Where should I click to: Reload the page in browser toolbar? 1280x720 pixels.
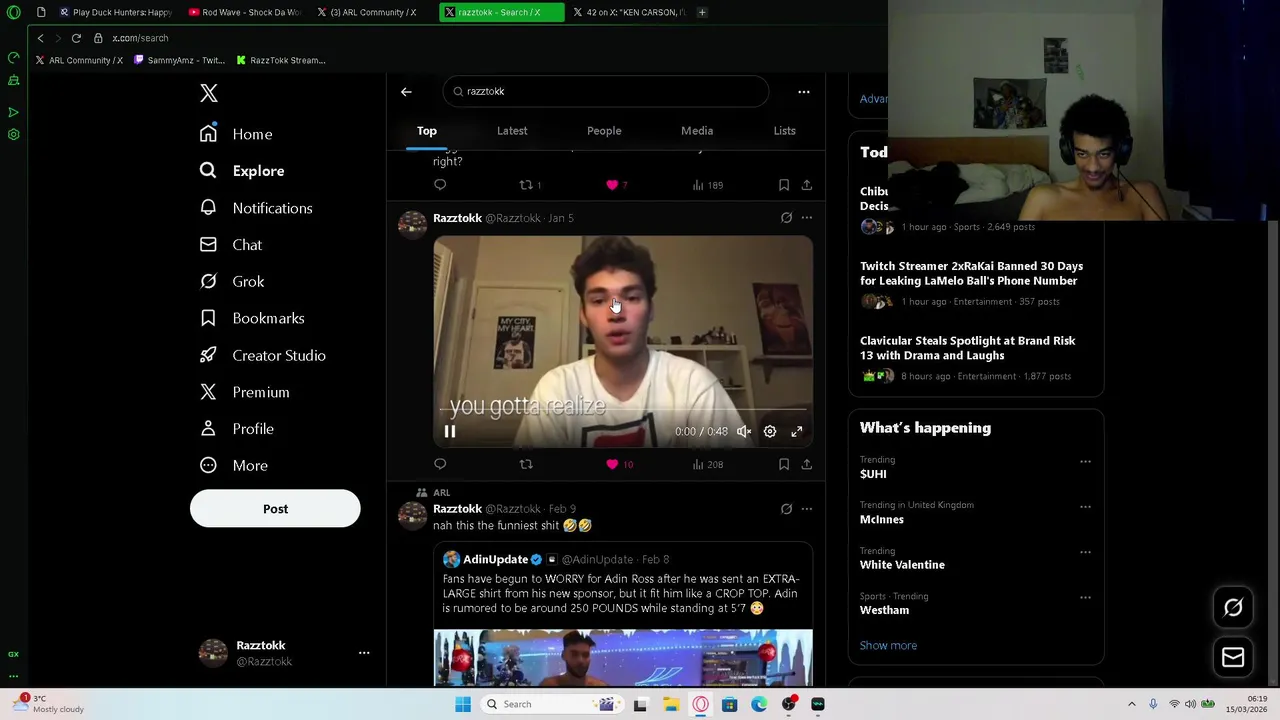pyautogui.click(x=76, y=38)
